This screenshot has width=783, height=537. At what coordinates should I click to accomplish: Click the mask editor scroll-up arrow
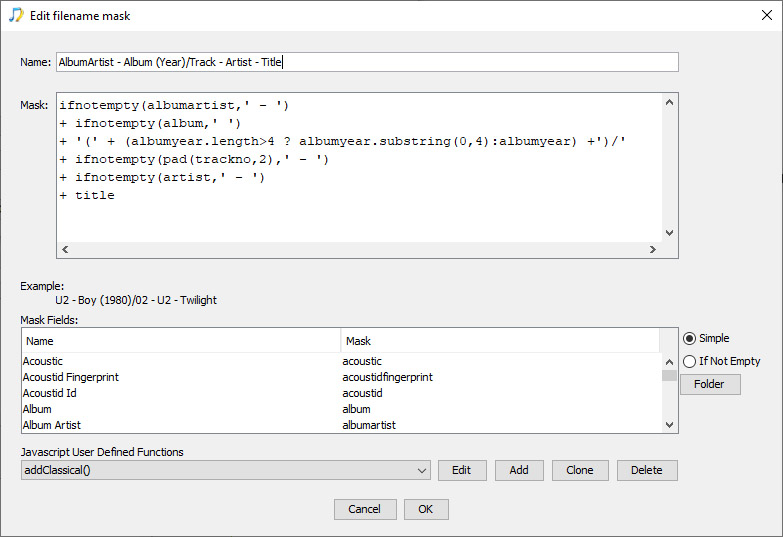[670, 102]
